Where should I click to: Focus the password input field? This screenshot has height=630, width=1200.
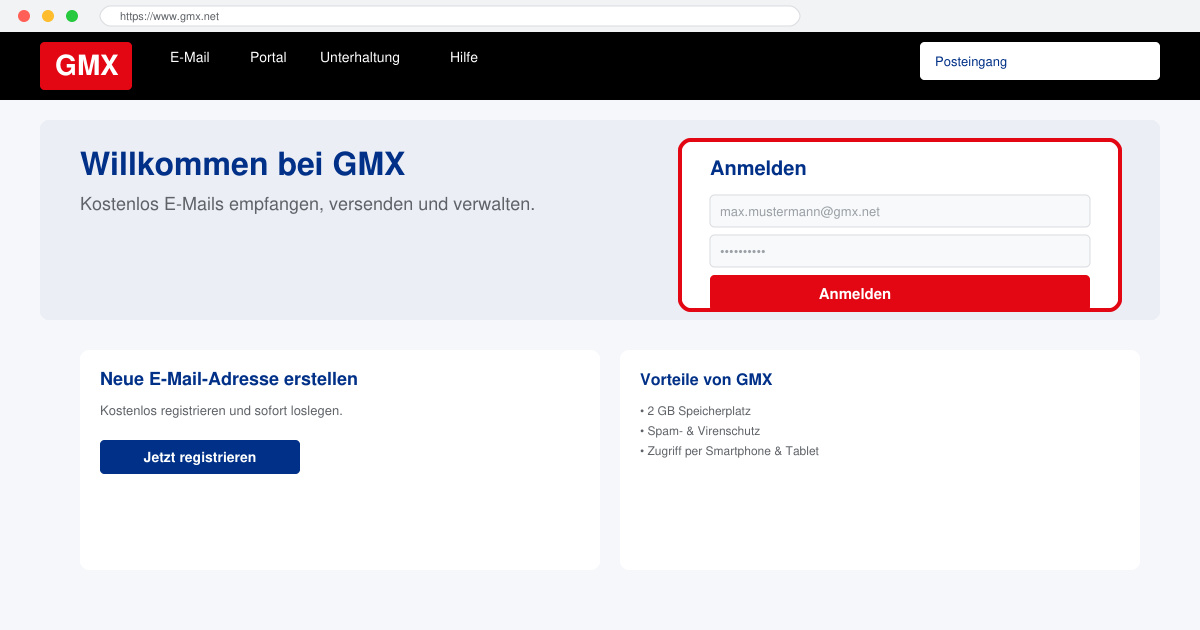tap(900, 251)
